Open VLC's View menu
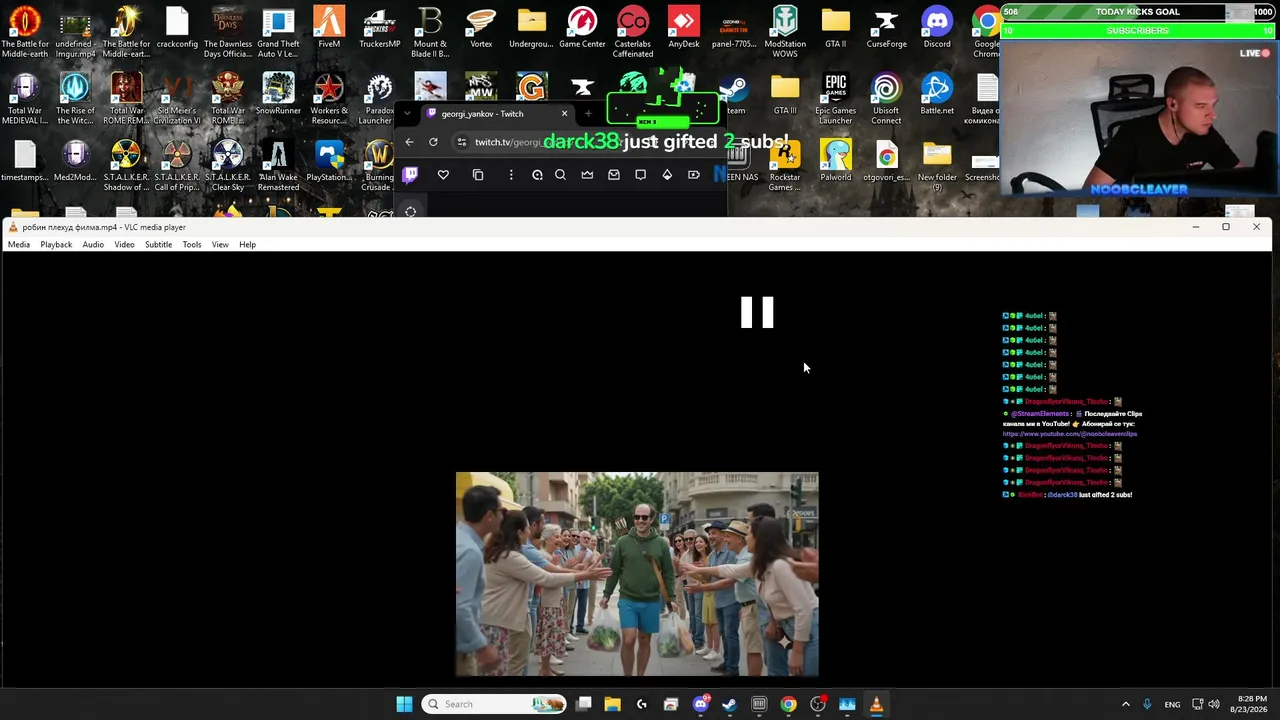The height and width of the screenshot is (720, 1280). 220,245
